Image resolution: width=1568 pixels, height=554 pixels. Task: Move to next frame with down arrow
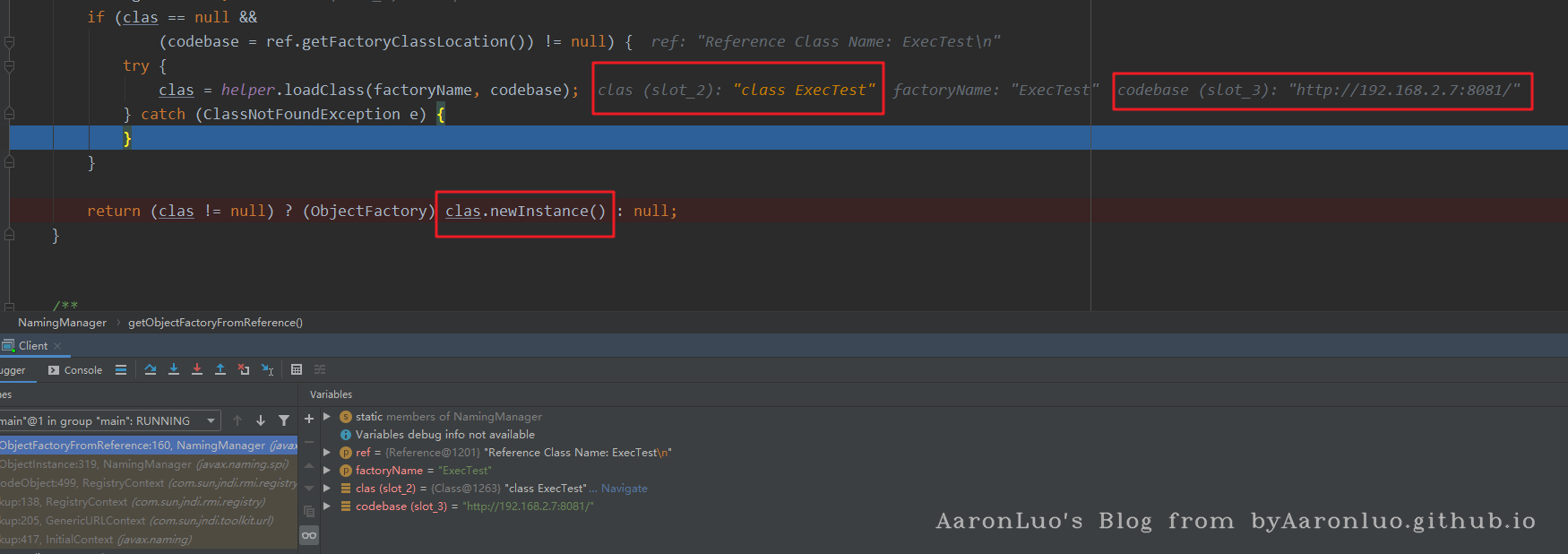coord(261,420)
